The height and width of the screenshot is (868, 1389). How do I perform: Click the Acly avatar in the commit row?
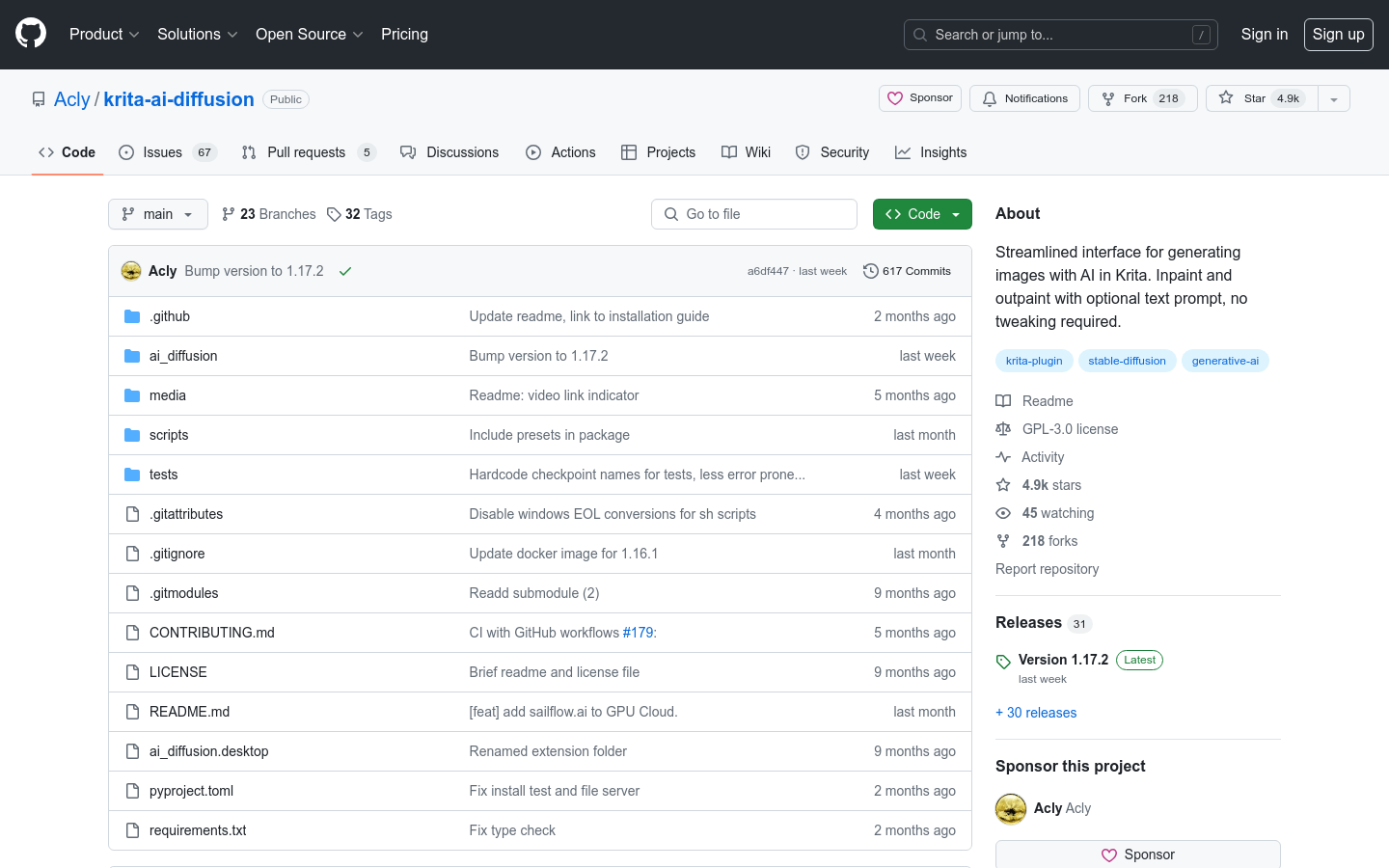point(131,271)
